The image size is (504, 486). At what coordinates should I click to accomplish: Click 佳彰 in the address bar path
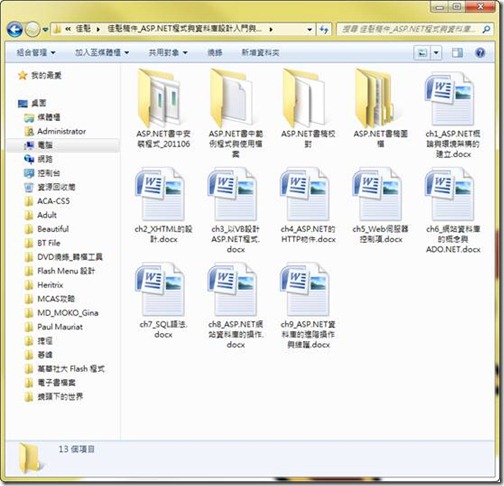(83, 29)
